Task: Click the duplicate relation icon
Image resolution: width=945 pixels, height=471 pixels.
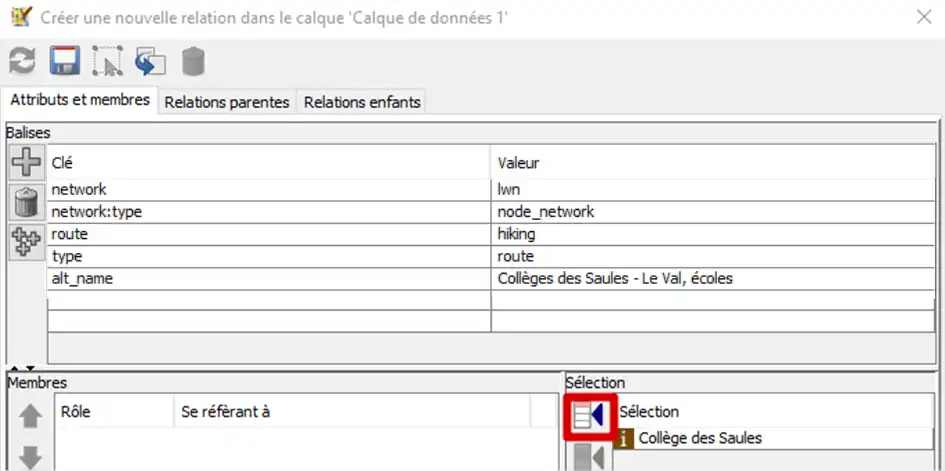Action: [150, 62]
